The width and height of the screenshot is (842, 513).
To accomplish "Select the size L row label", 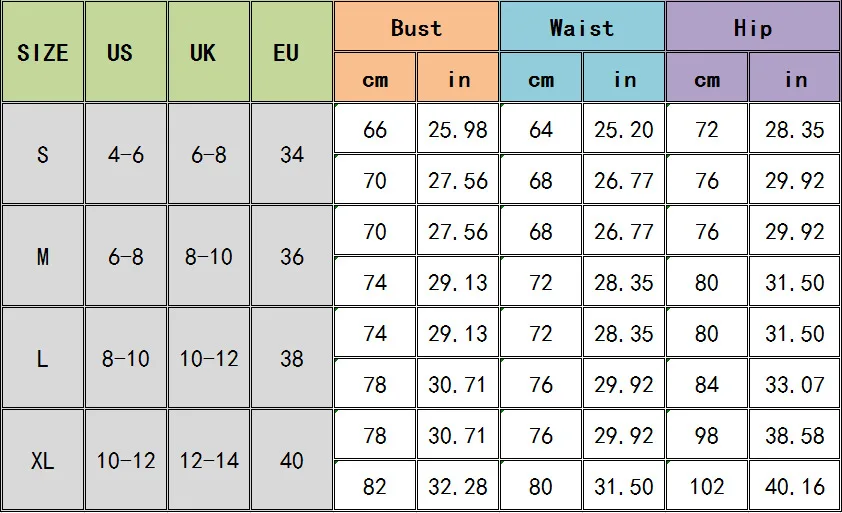I will (42, 358).
